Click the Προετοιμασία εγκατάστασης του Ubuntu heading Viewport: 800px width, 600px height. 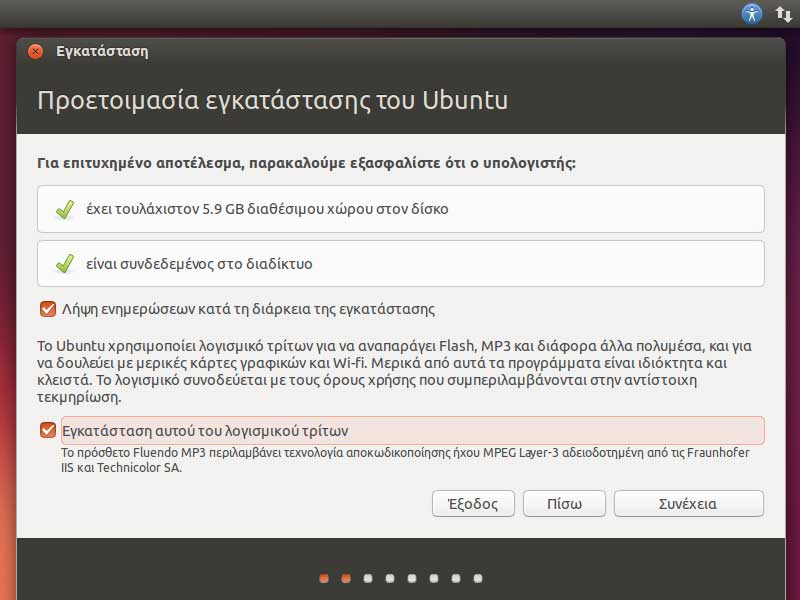coord(272,101)
